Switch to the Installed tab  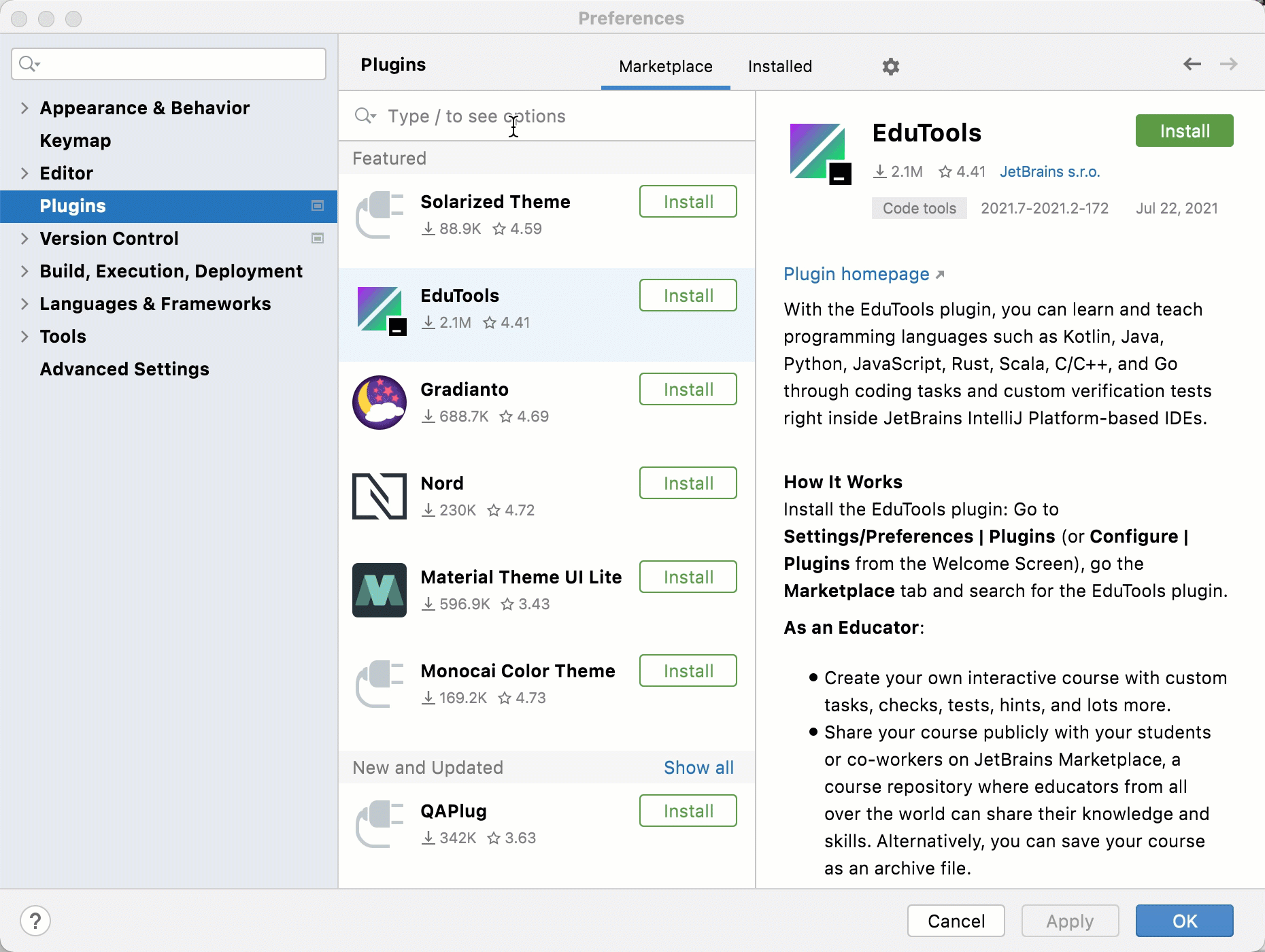[x=779, y=66]
